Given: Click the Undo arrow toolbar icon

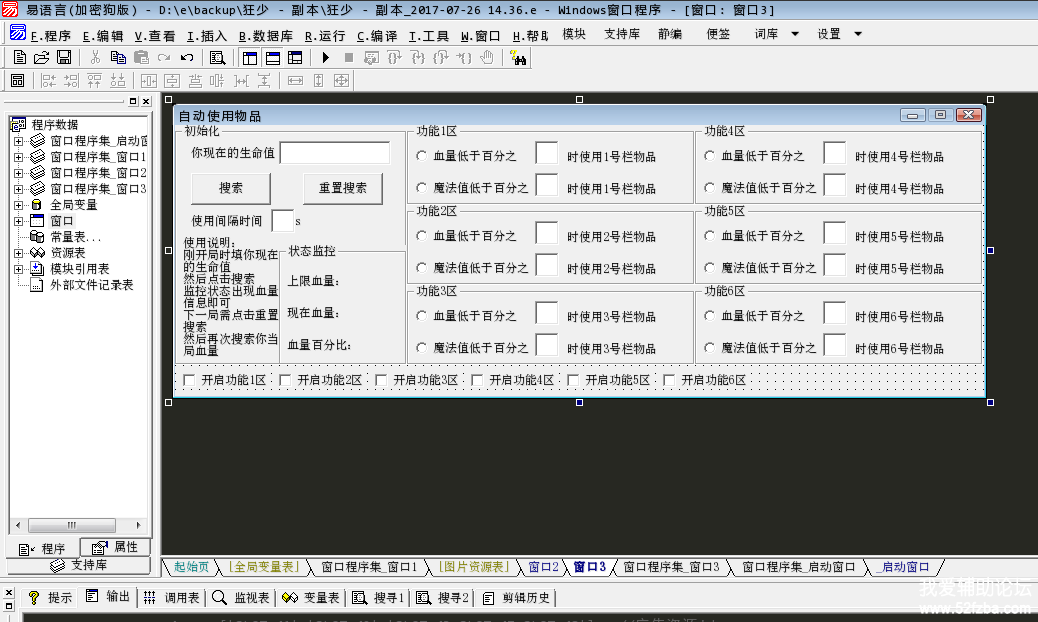Looking at the screenshot, I should pyautogui.click(x=187, y=58).
